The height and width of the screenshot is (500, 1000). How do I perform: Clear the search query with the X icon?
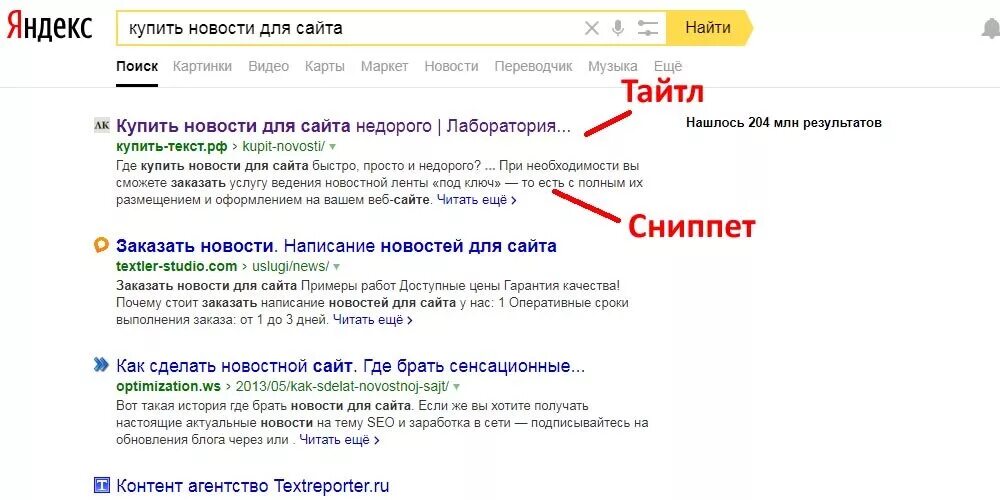tap(592, 28)
